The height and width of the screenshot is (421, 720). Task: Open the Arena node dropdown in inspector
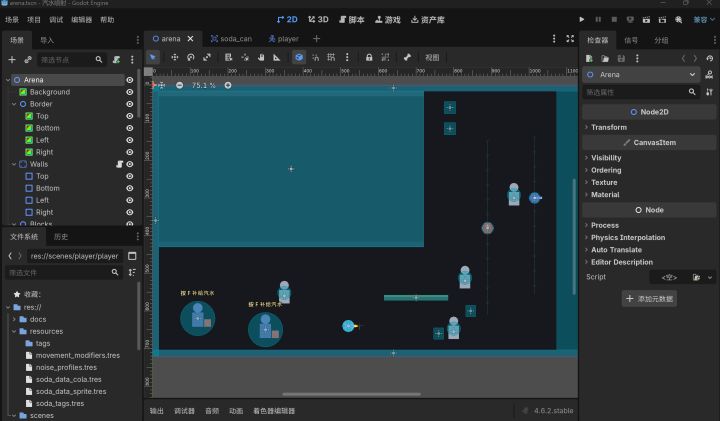point(692,74)
